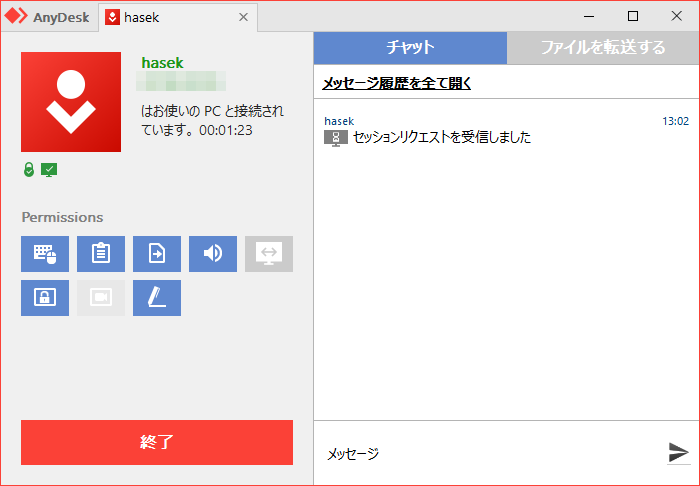The width and height of the screenshot is (700, 486).
Task: Send message with paper plane icon
Action: point(679,453)
